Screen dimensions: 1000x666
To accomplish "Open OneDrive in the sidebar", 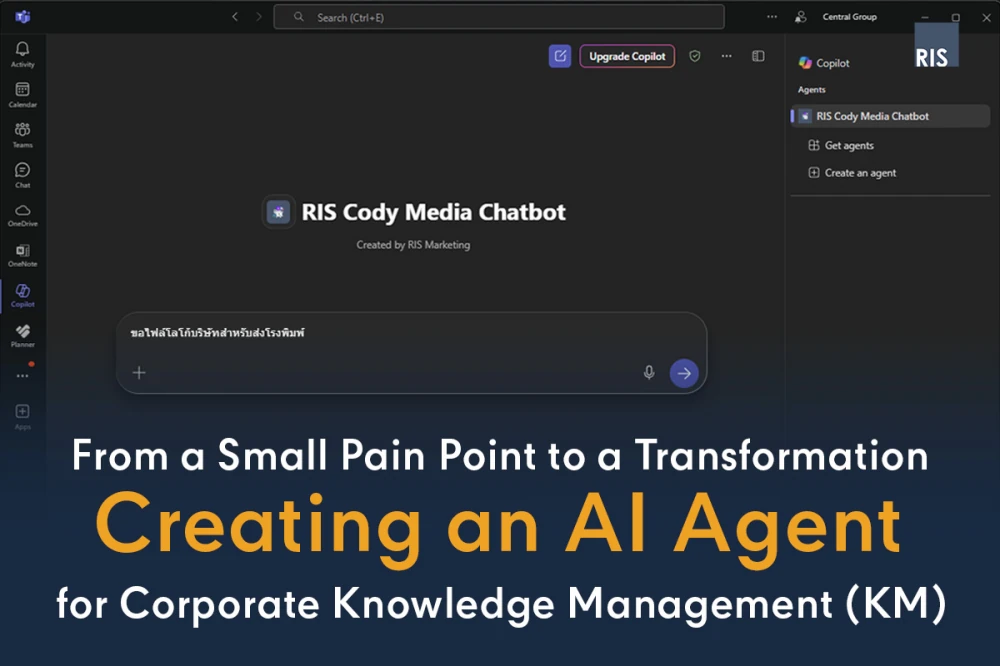I will (x=22, y=215).
